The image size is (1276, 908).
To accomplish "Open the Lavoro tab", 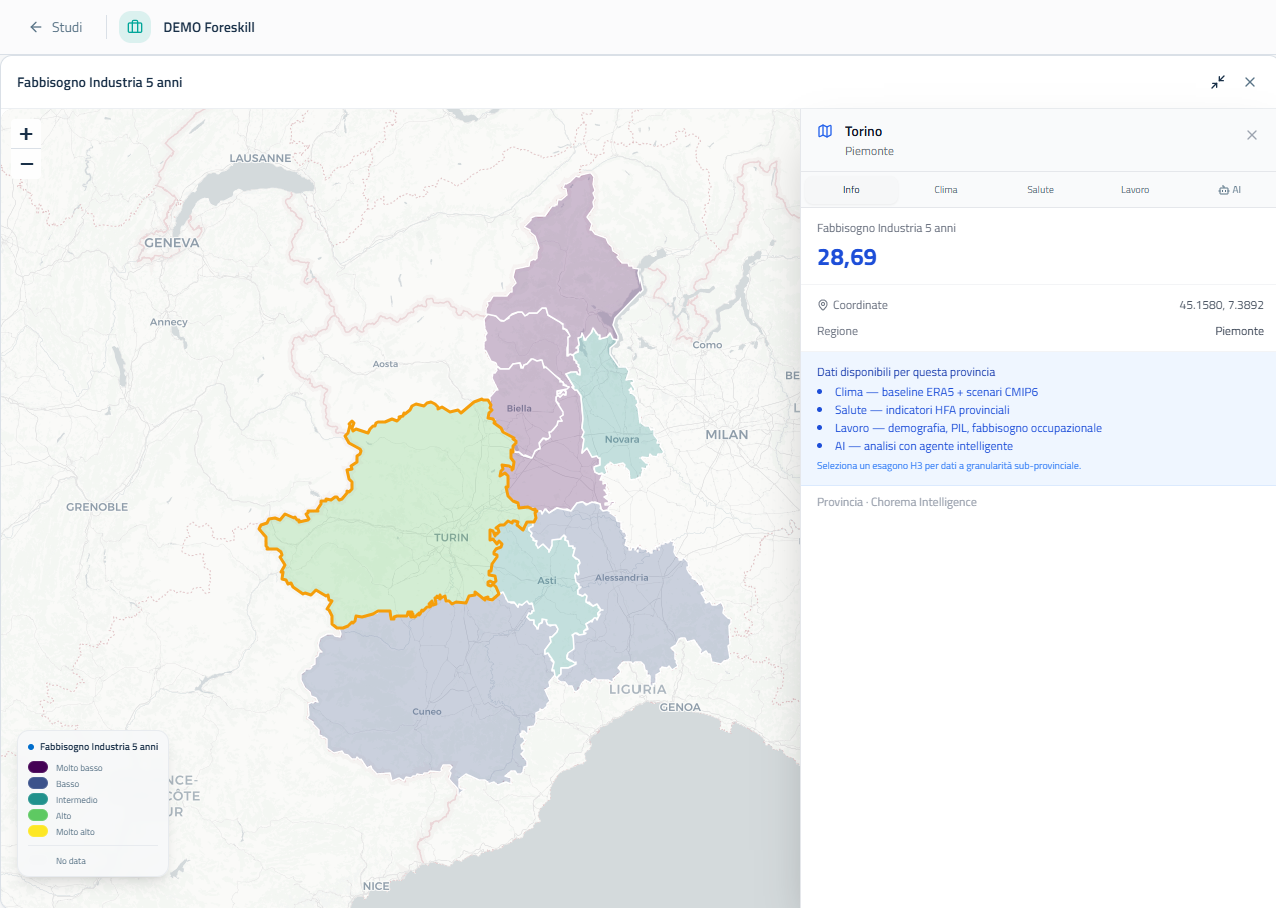I will [1135, 189].
